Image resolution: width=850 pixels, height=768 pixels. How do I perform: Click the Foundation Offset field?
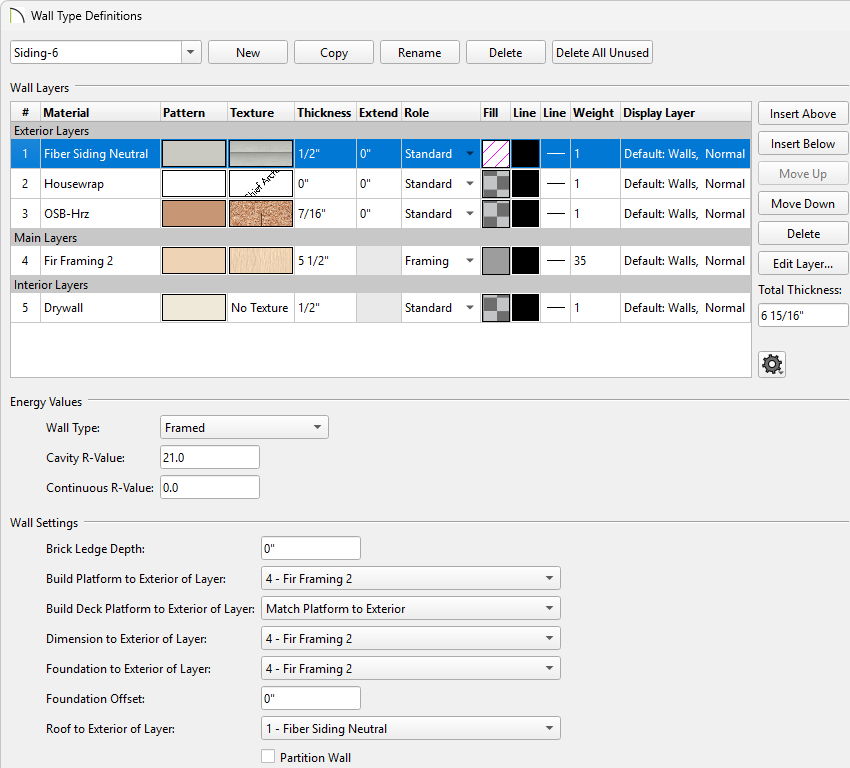click(311, 699)
